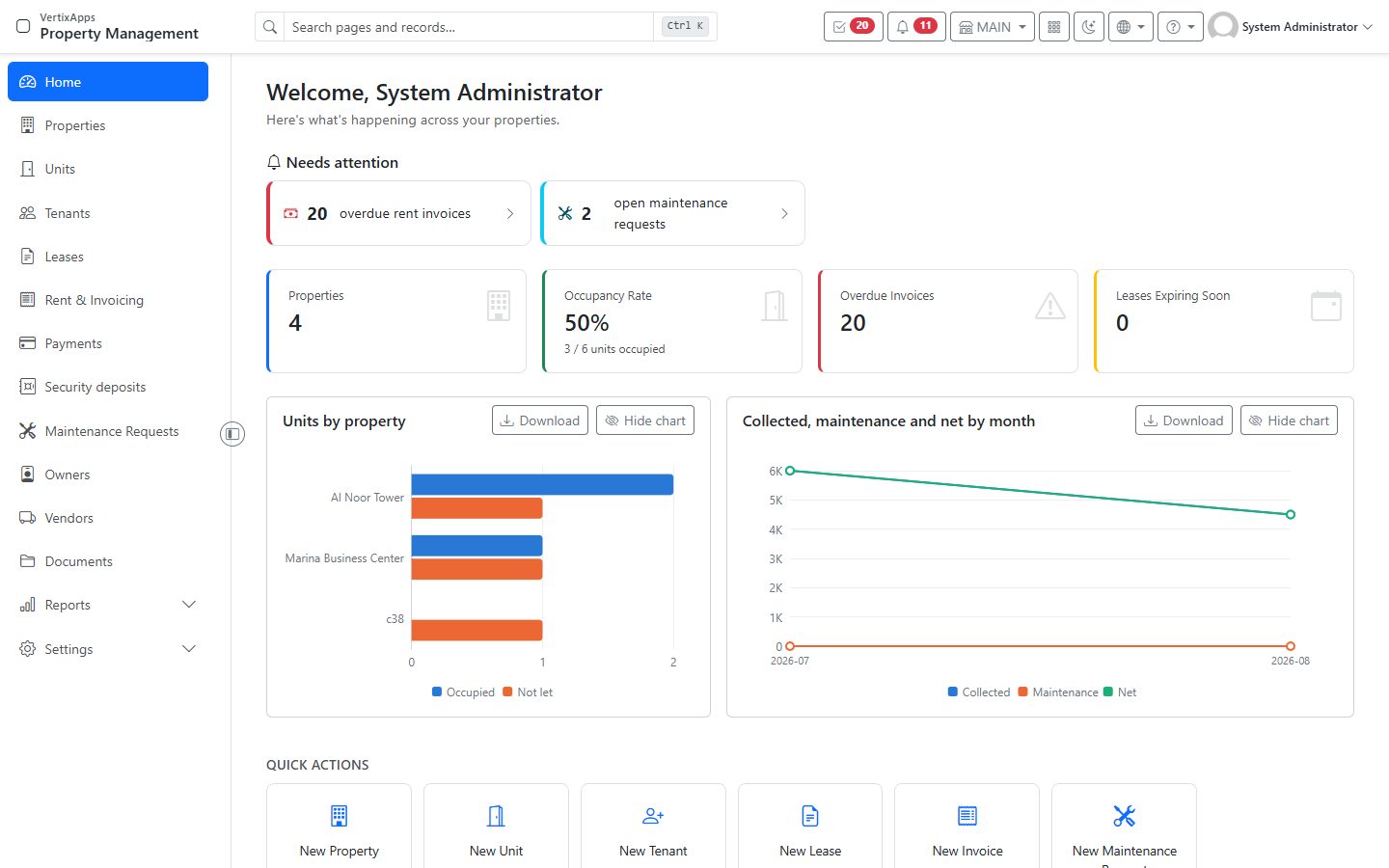Click the Owners icon in sidebar
Image resolution: width=1389 pixels, height=868 pixels.
pyautogui.click(x=27, y=475)
